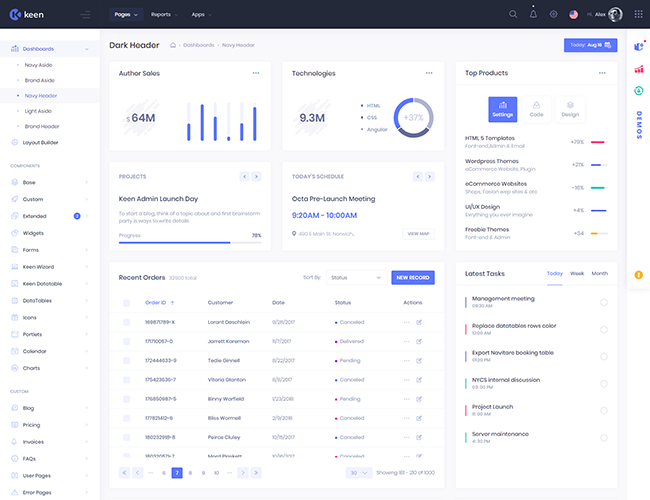Image resolution: width=650 pixels, height=500 pixels.
Task: Click the search icon in header
Action: [x=513, y=14]
